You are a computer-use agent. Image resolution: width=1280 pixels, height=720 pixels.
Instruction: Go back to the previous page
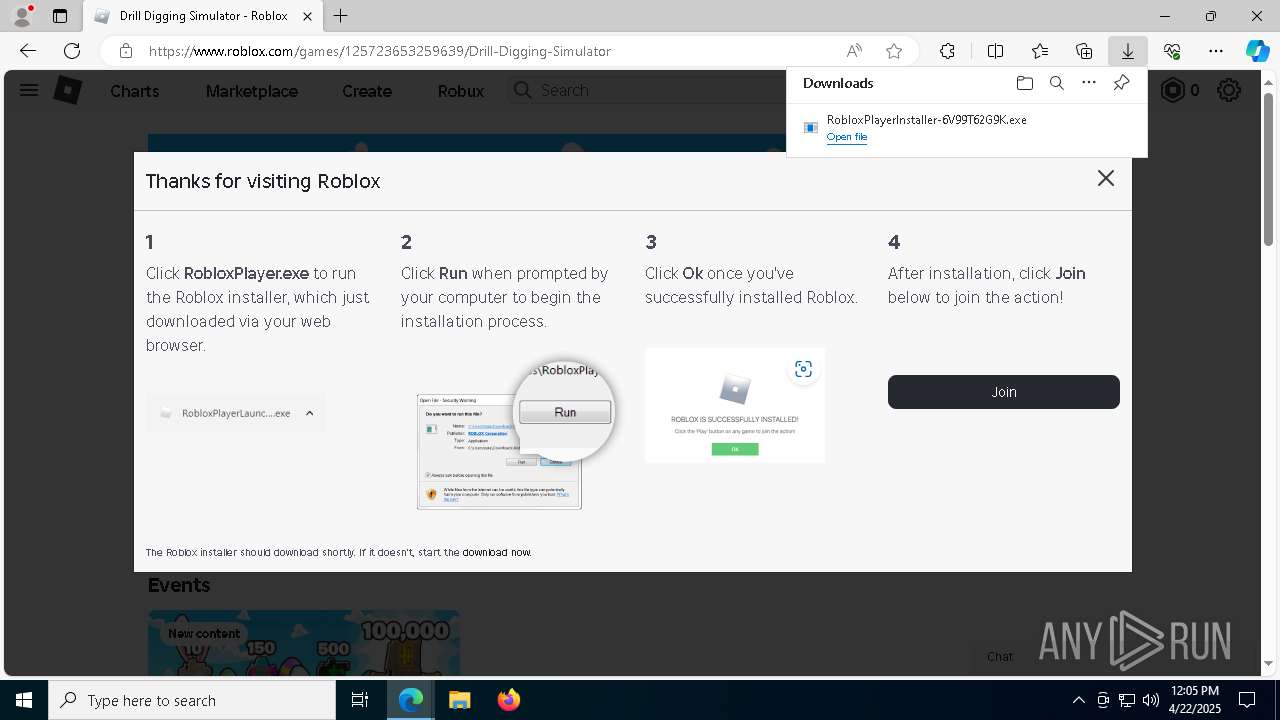point(28,51)
